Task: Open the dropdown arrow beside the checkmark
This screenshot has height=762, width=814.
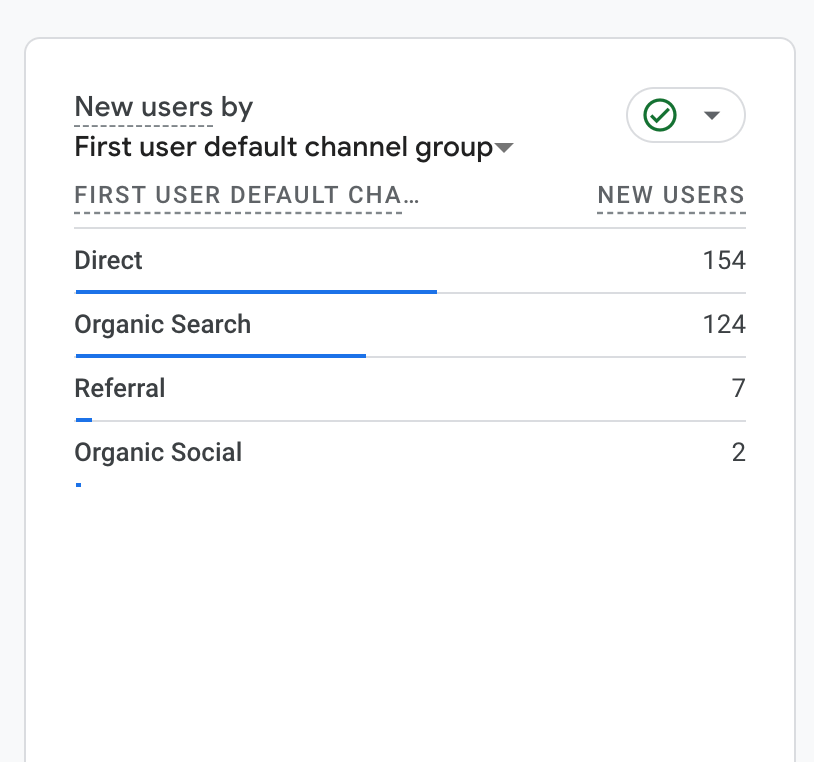Action: coord(712,116)
